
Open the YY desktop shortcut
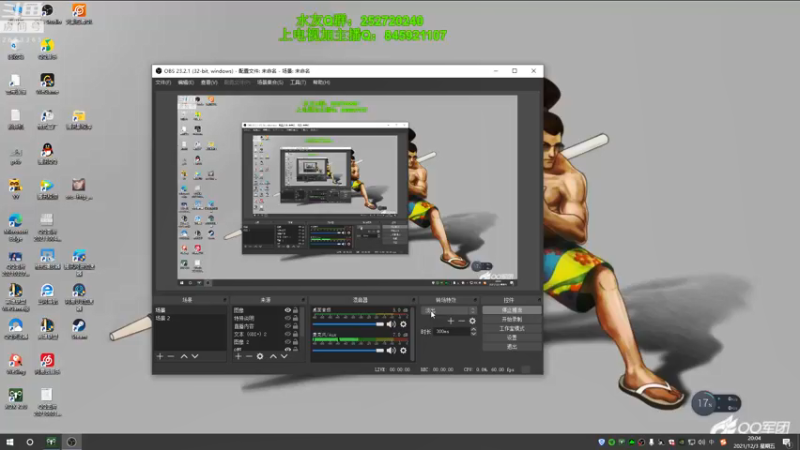pos(15,189)
